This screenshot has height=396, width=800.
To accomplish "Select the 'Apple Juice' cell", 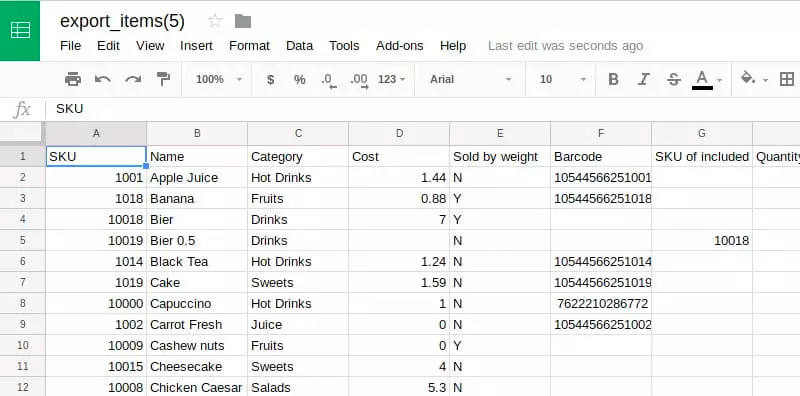I will pyautogui.click(x=197, y=178).
